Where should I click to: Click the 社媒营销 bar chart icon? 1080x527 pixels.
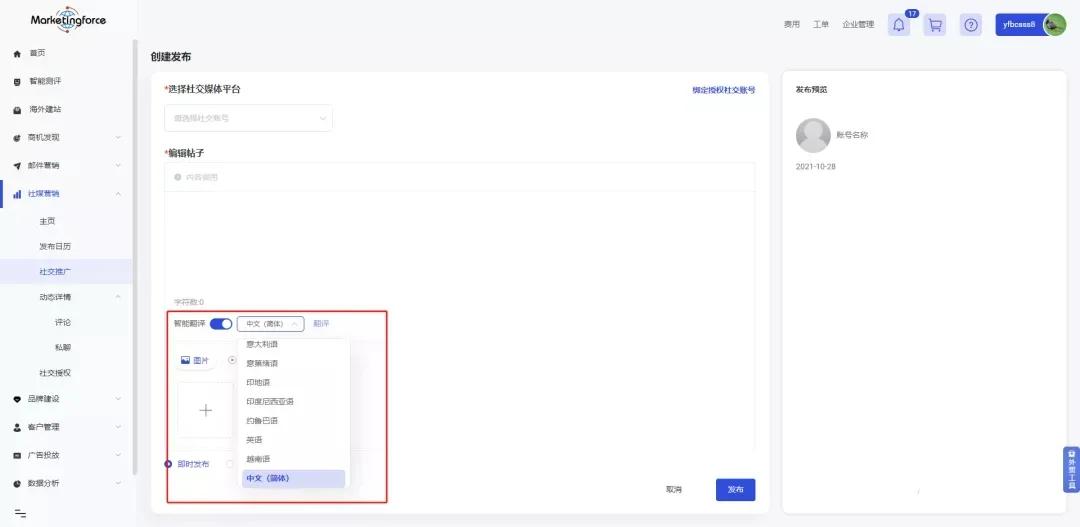coord(18,194)
